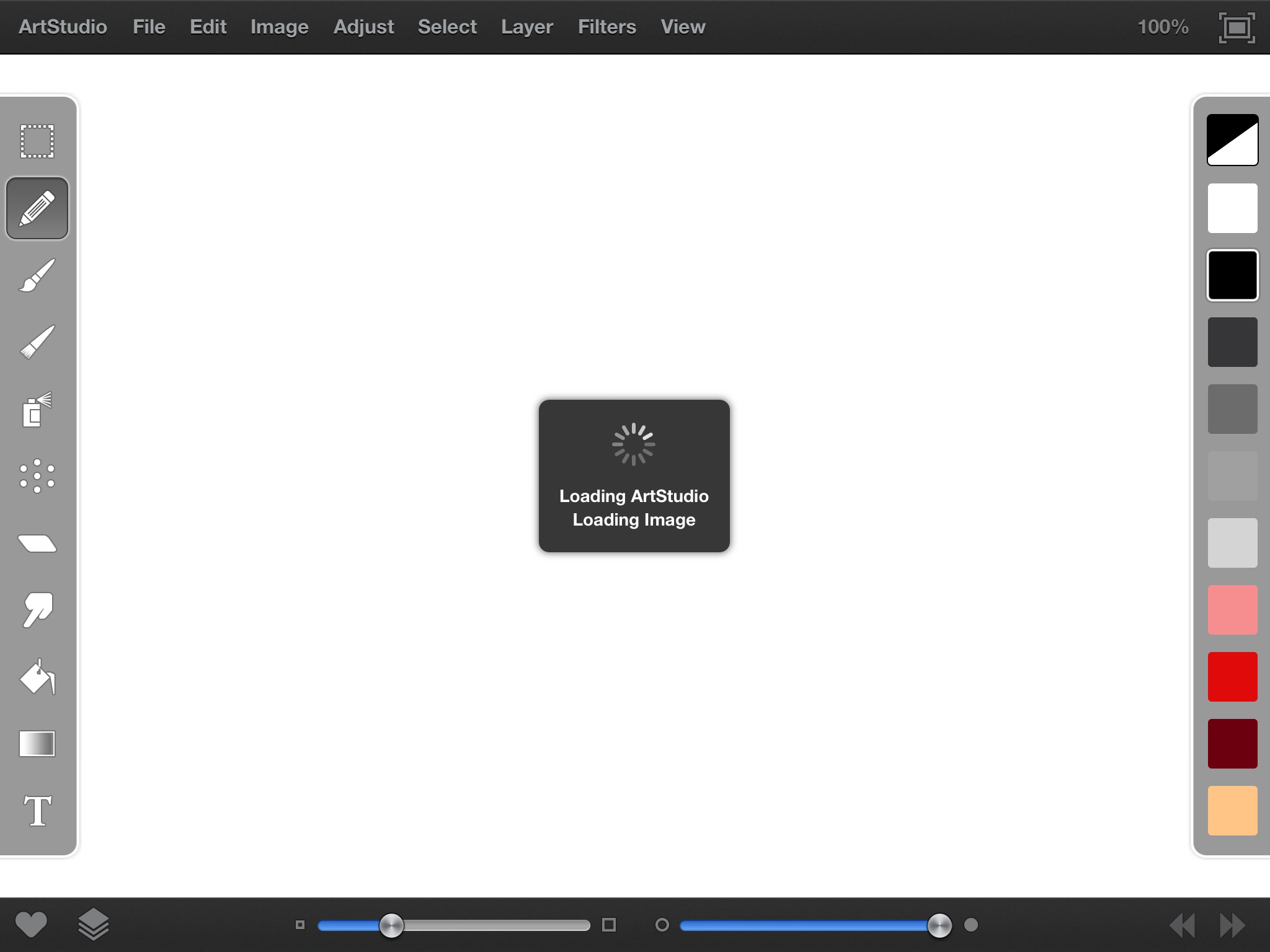Select the Text tool
1270x952 pixels.
click(x=37, y=811)
